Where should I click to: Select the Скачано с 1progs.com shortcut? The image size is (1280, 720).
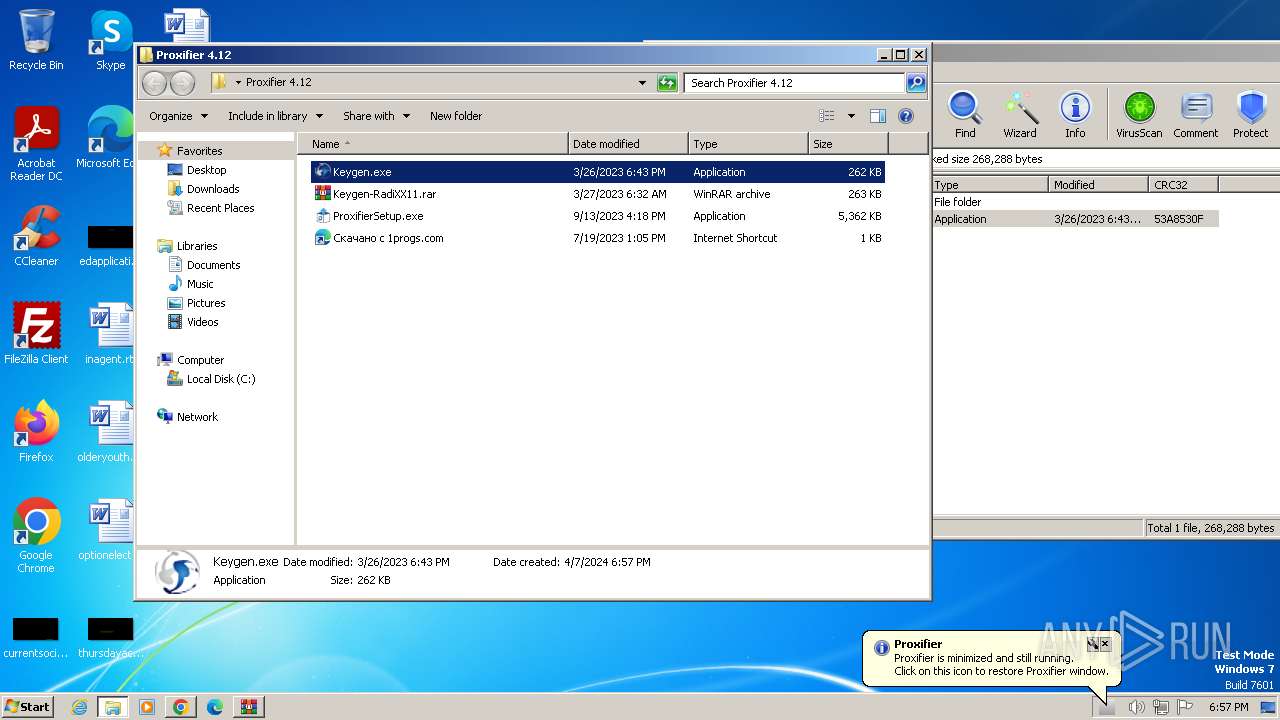click(597, 238)
